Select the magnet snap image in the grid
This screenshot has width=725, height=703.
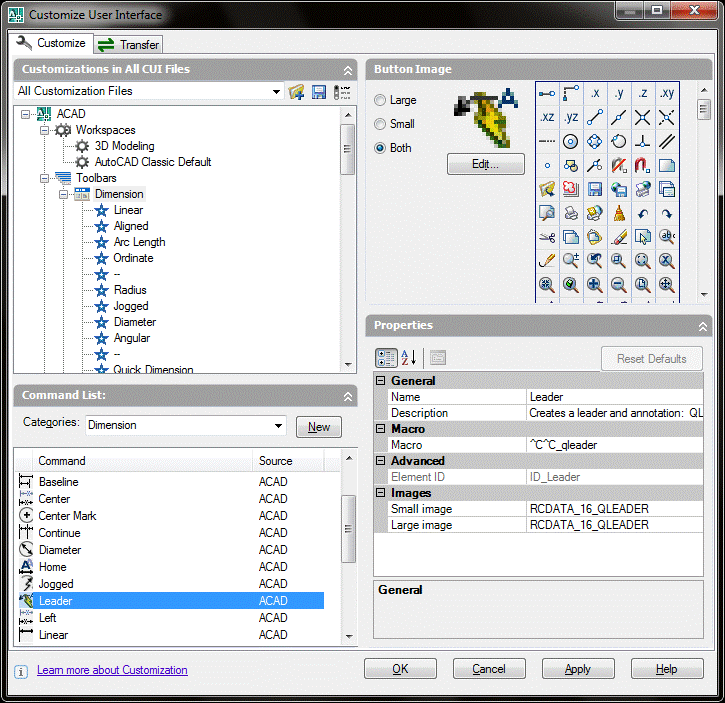point(643,165)
